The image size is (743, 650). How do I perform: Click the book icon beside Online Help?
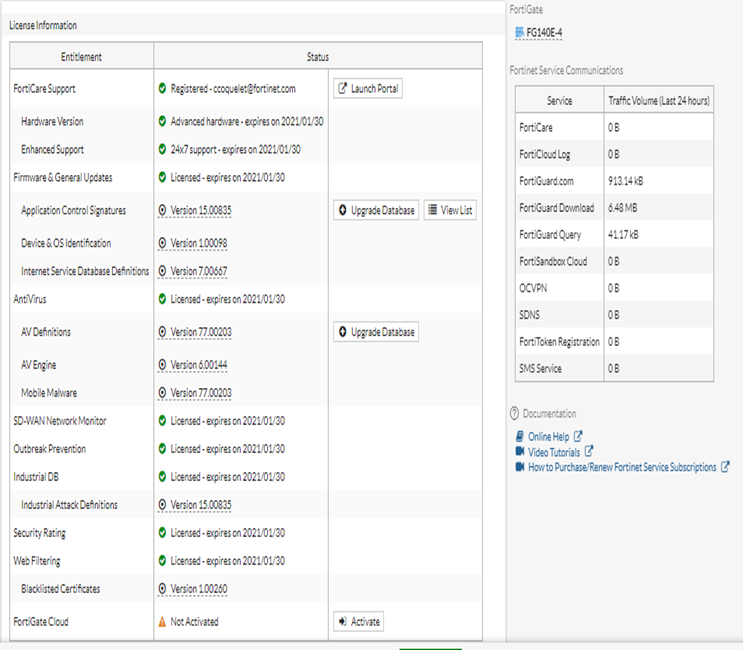coord(519,437)
